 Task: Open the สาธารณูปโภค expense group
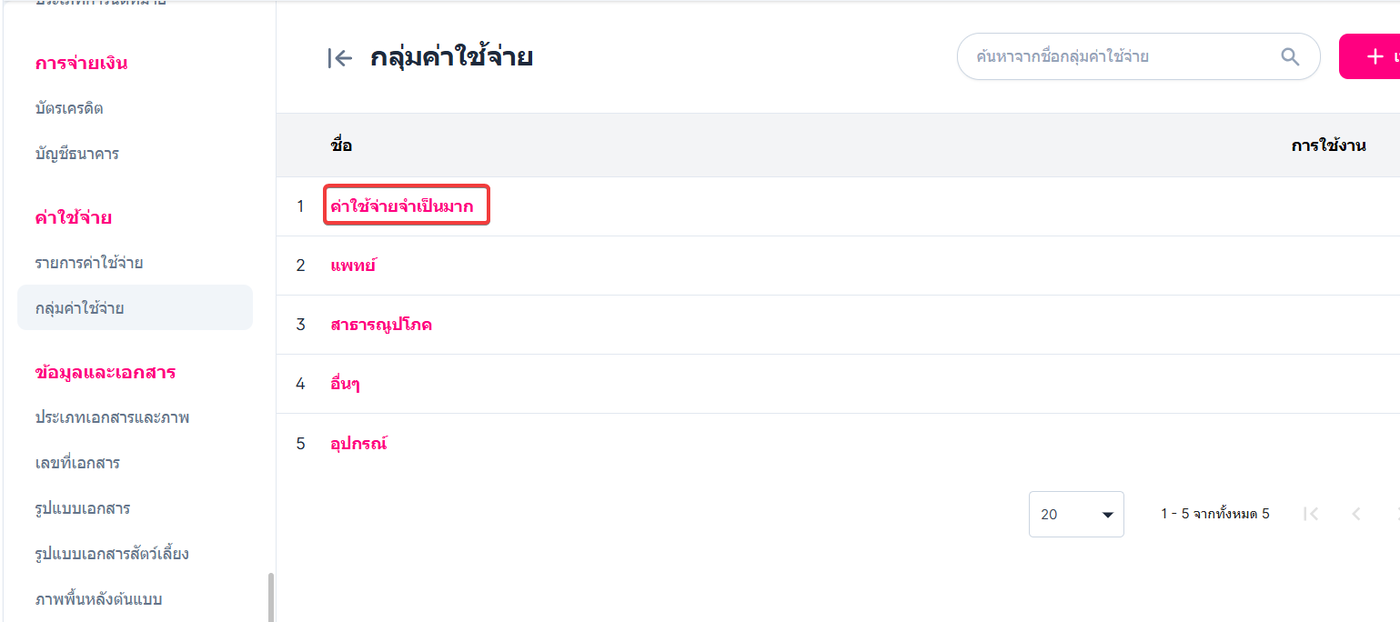tap(381, 325)
